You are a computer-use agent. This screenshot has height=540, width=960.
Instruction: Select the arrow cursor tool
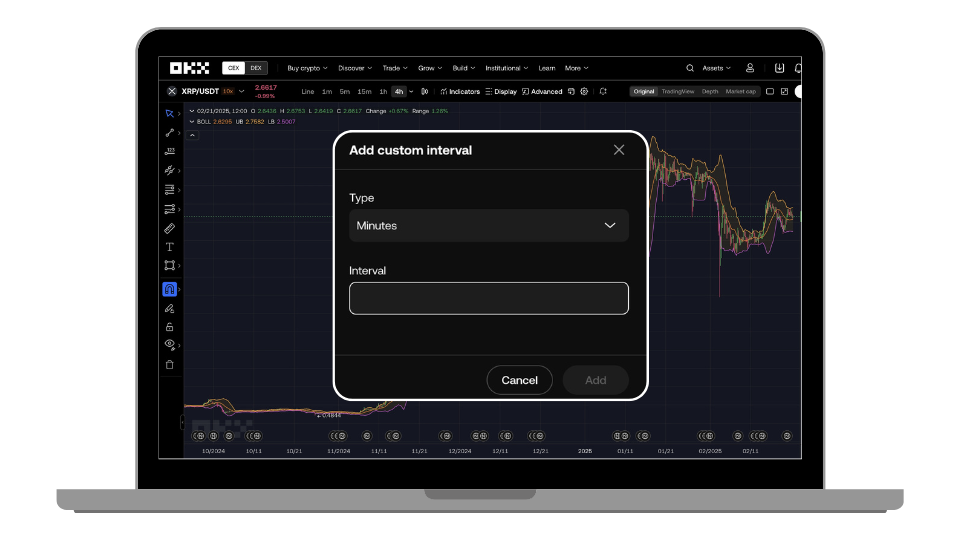(x=170, y=113)
